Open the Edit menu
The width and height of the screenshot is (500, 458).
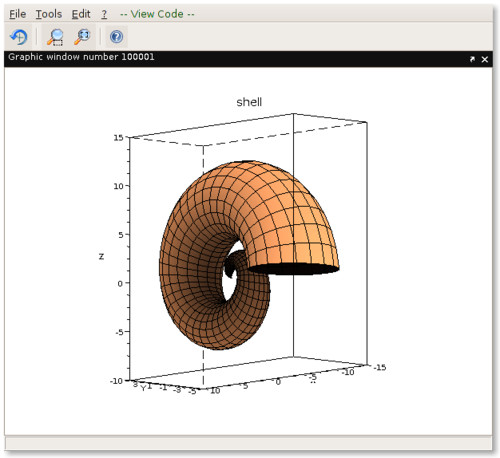pyautogui.click(x=81, y=14)
